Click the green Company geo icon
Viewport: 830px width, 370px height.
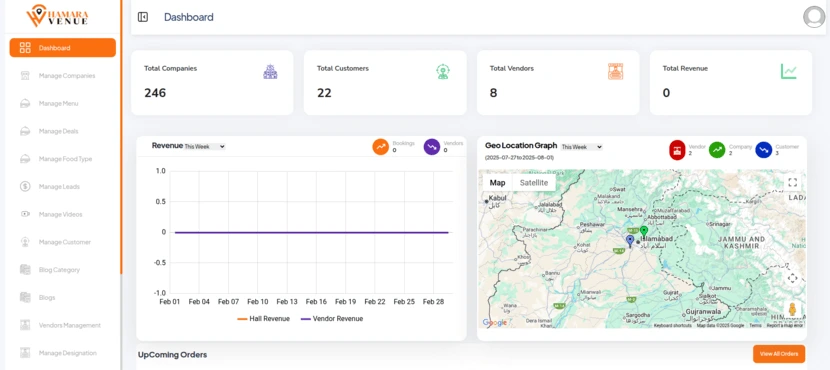click(x=717, y=150)
